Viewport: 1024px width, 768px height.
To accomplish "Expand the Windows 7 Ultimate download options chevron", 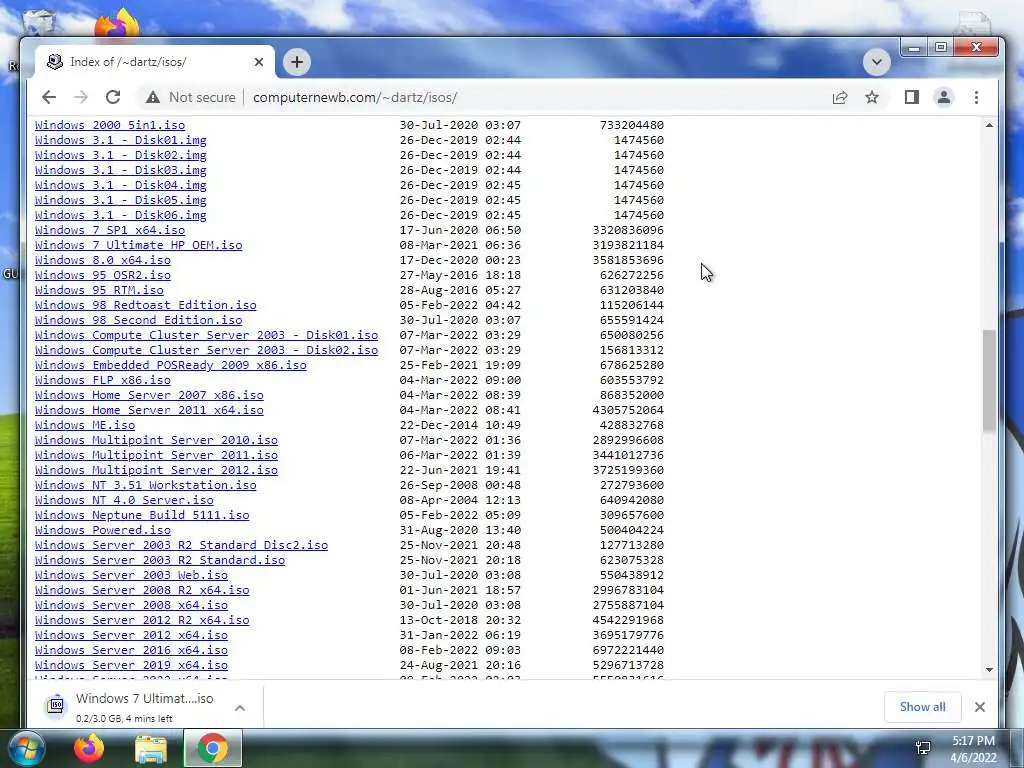I will click(x=240, y=707).
